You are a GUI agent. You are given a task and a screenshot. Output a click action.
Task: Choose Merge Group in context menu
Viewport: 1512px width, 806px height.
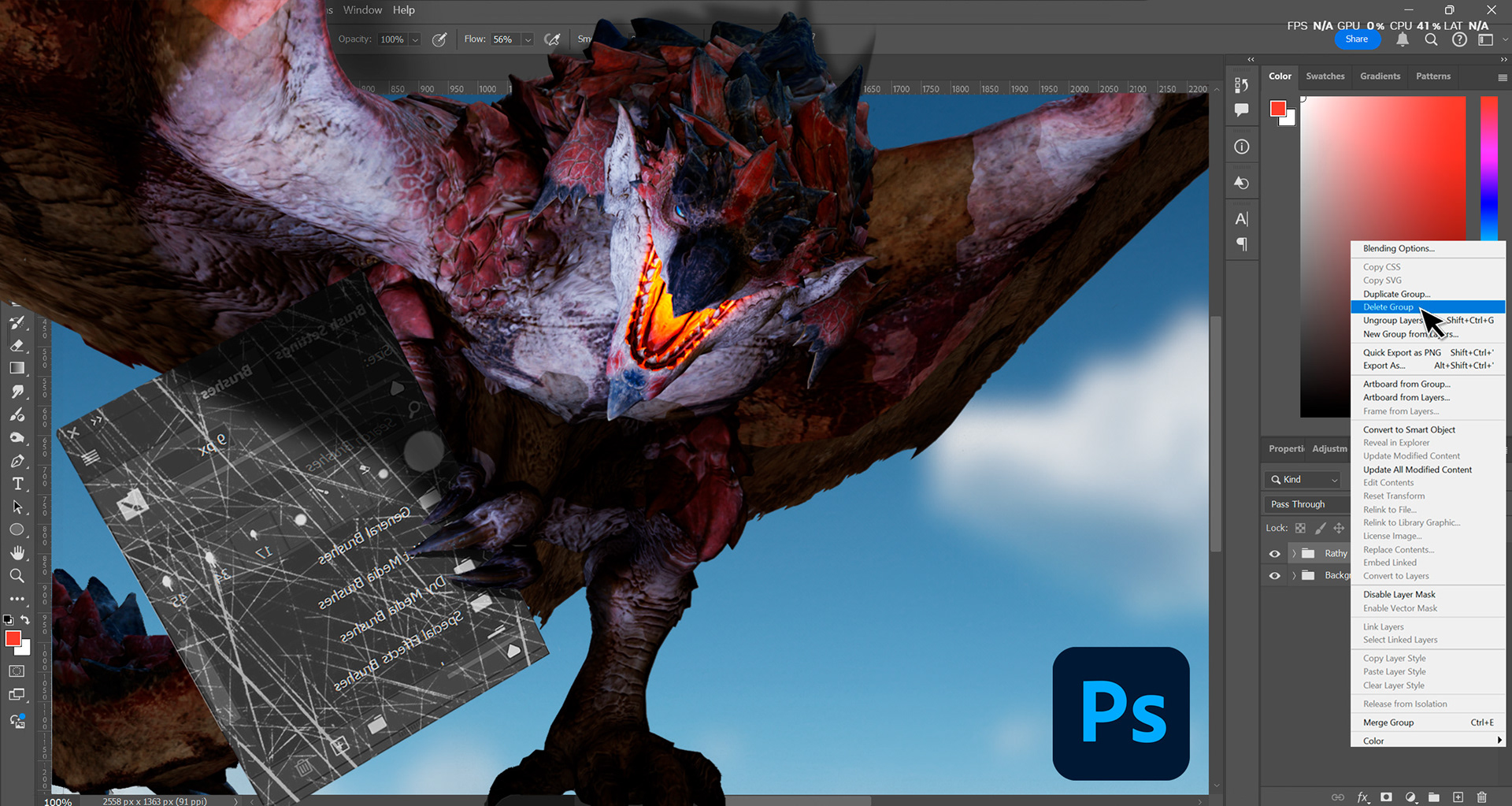point(1428,722)
